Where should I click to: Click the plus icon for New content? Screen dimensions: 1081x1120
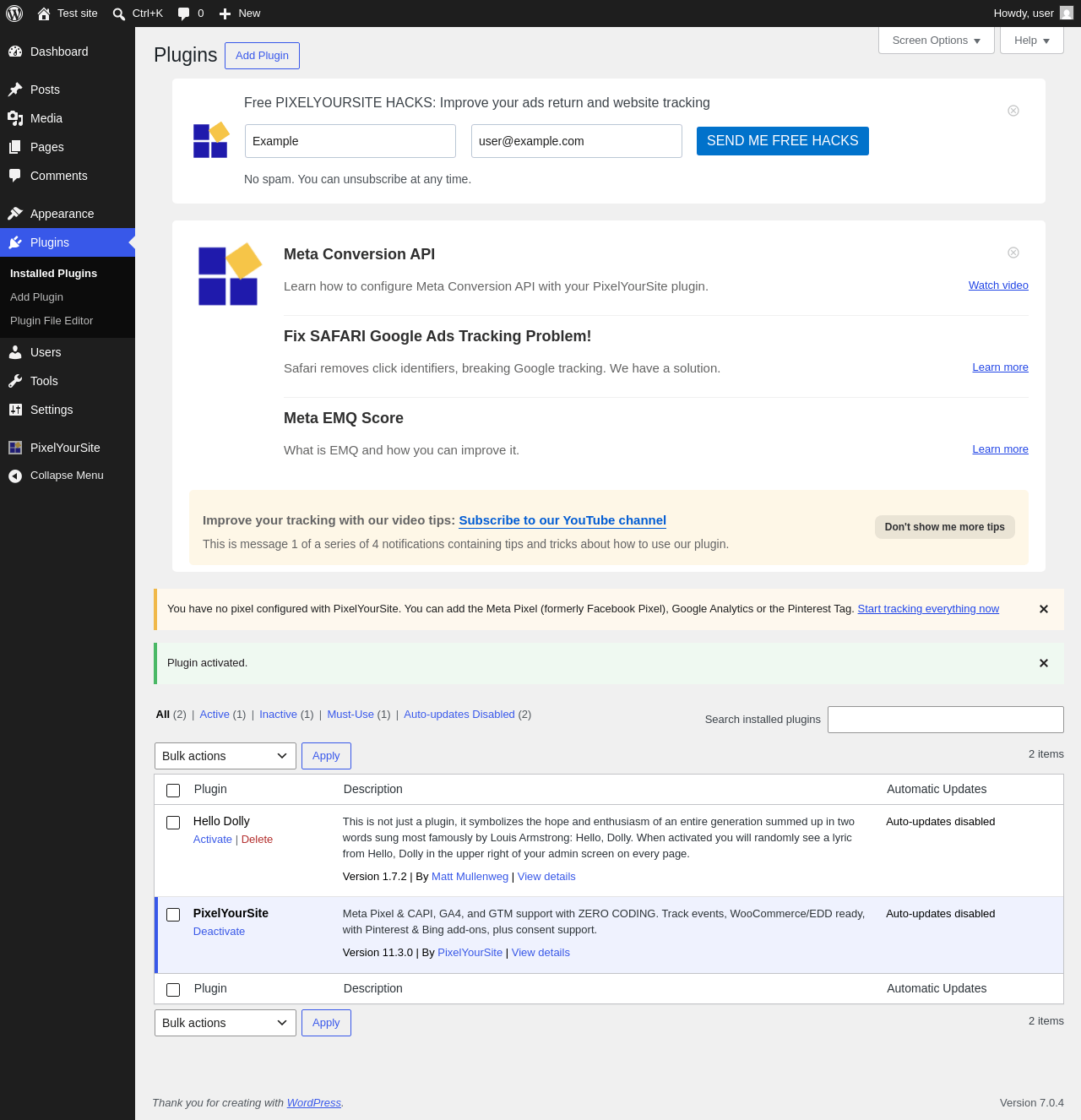[x=225, y=14]
